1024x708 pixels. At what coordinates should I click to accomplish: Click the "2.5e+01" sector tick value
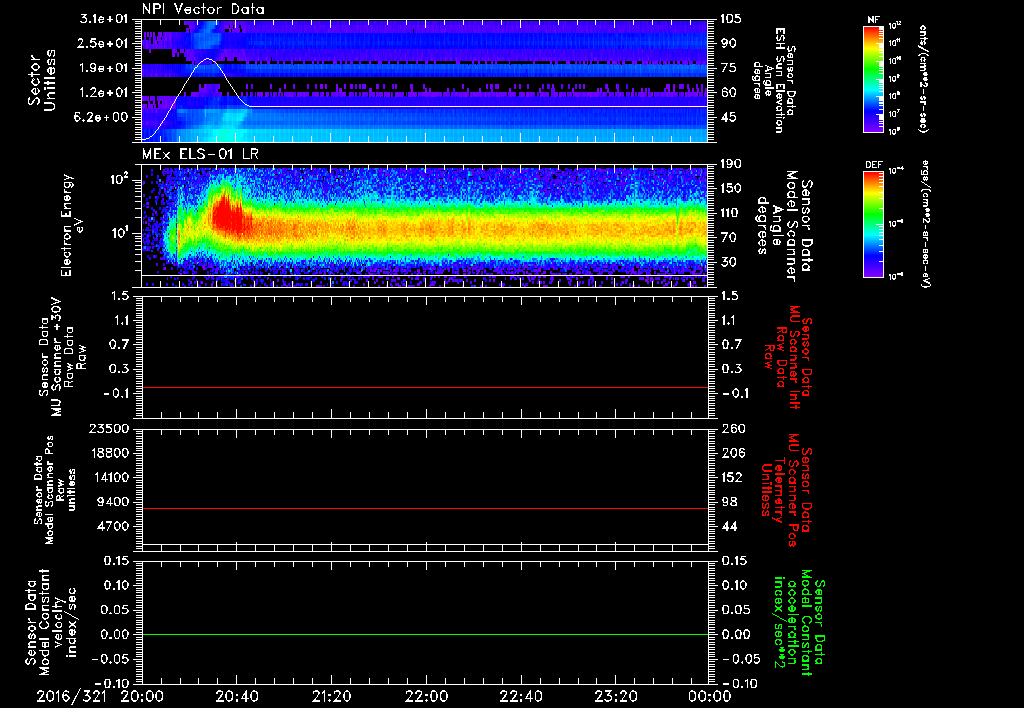[104, 43]
